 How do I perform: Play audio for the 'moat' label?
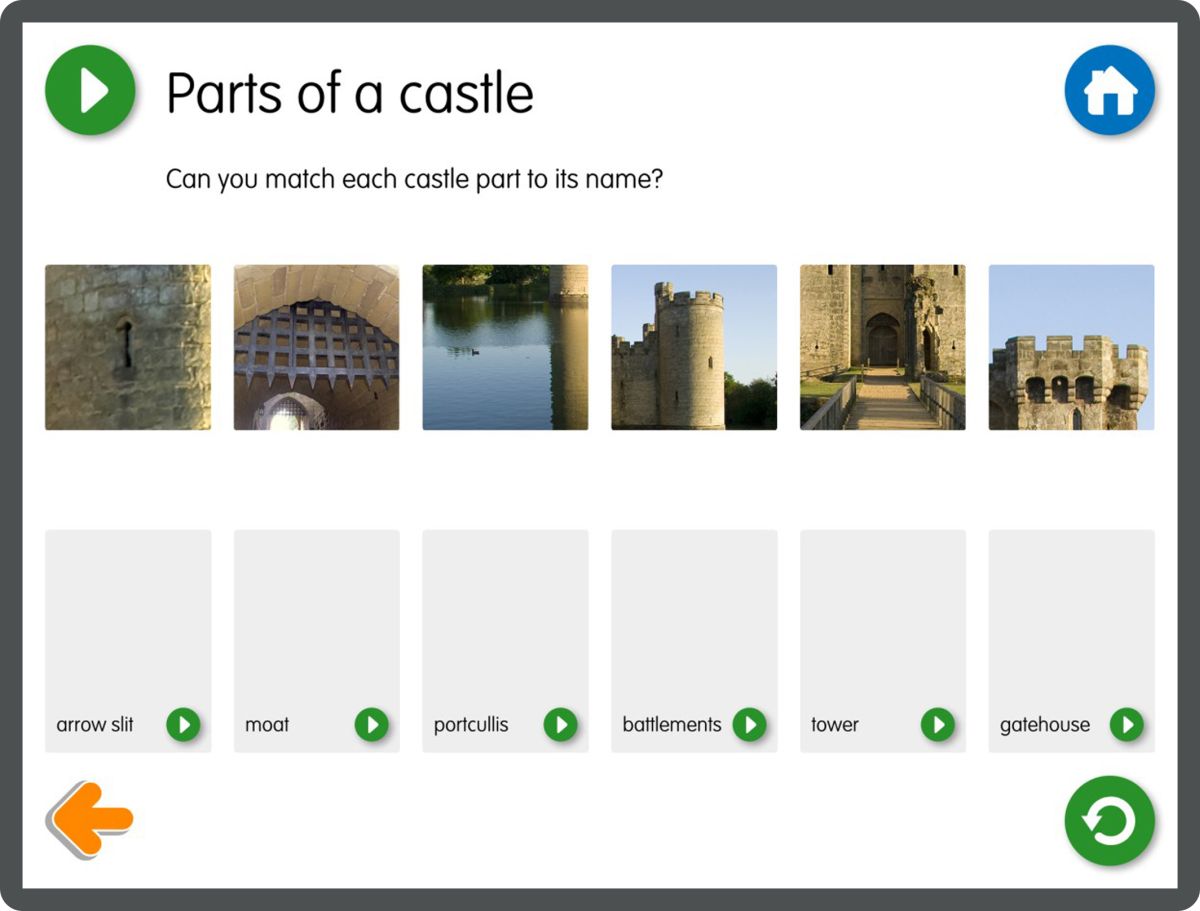[x=371, y=724]
